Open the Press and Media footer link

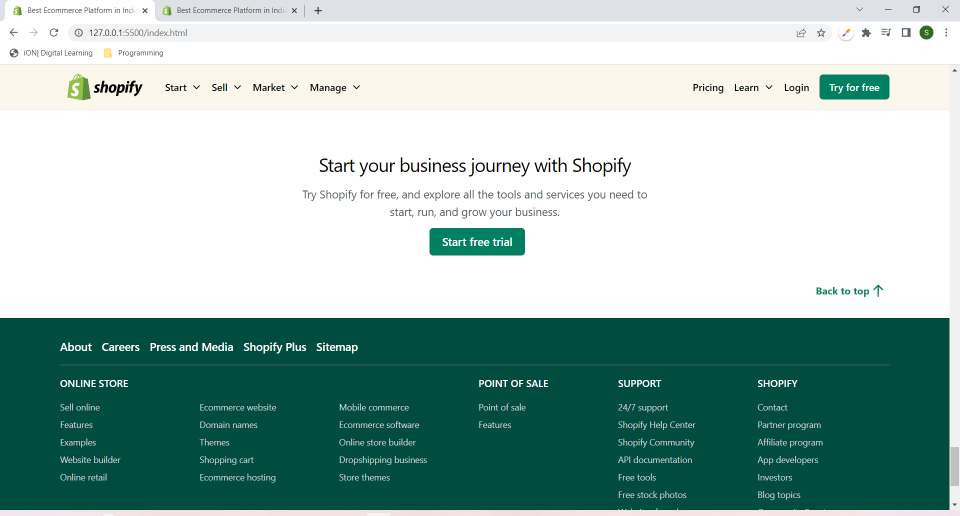coord(191,347)
